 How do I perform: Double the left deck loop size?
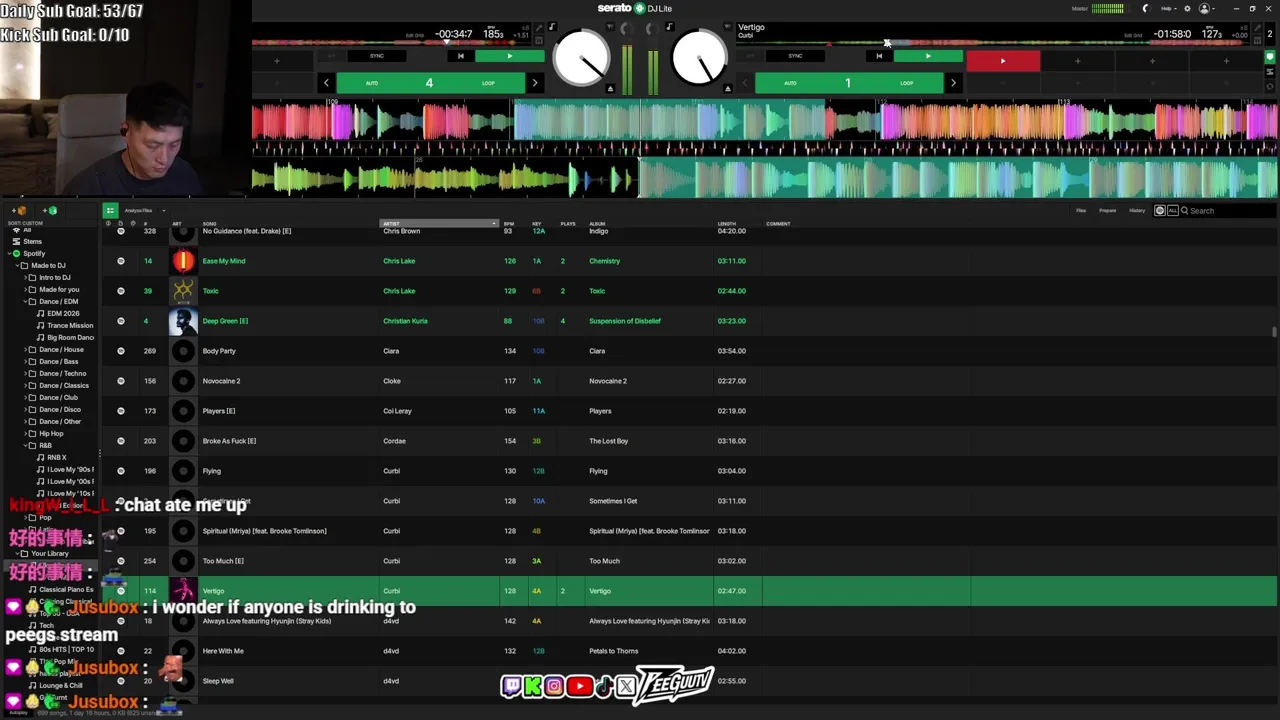click(534, 83)
